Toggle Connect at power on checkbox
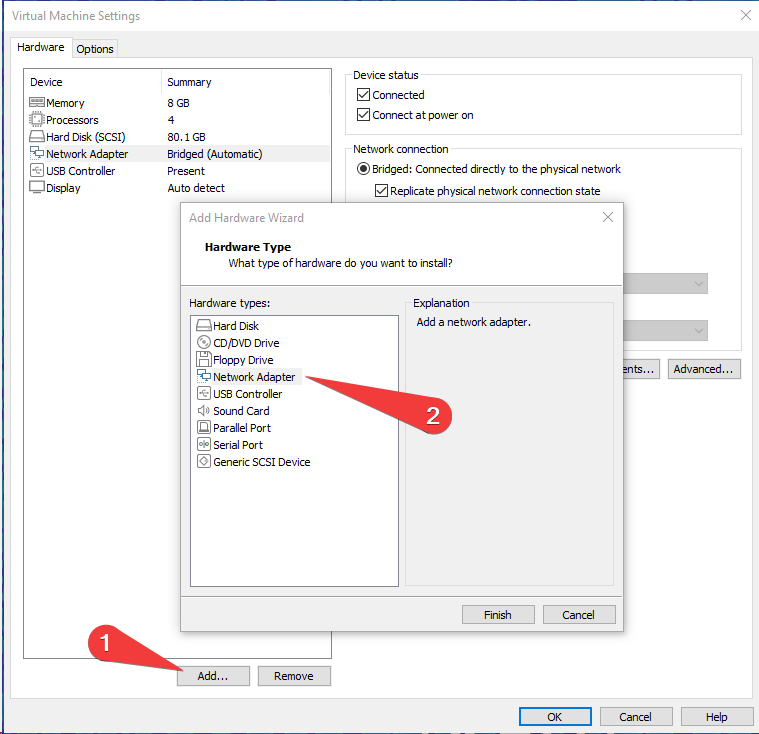The image size is (759, 734). tap(363, 115)
